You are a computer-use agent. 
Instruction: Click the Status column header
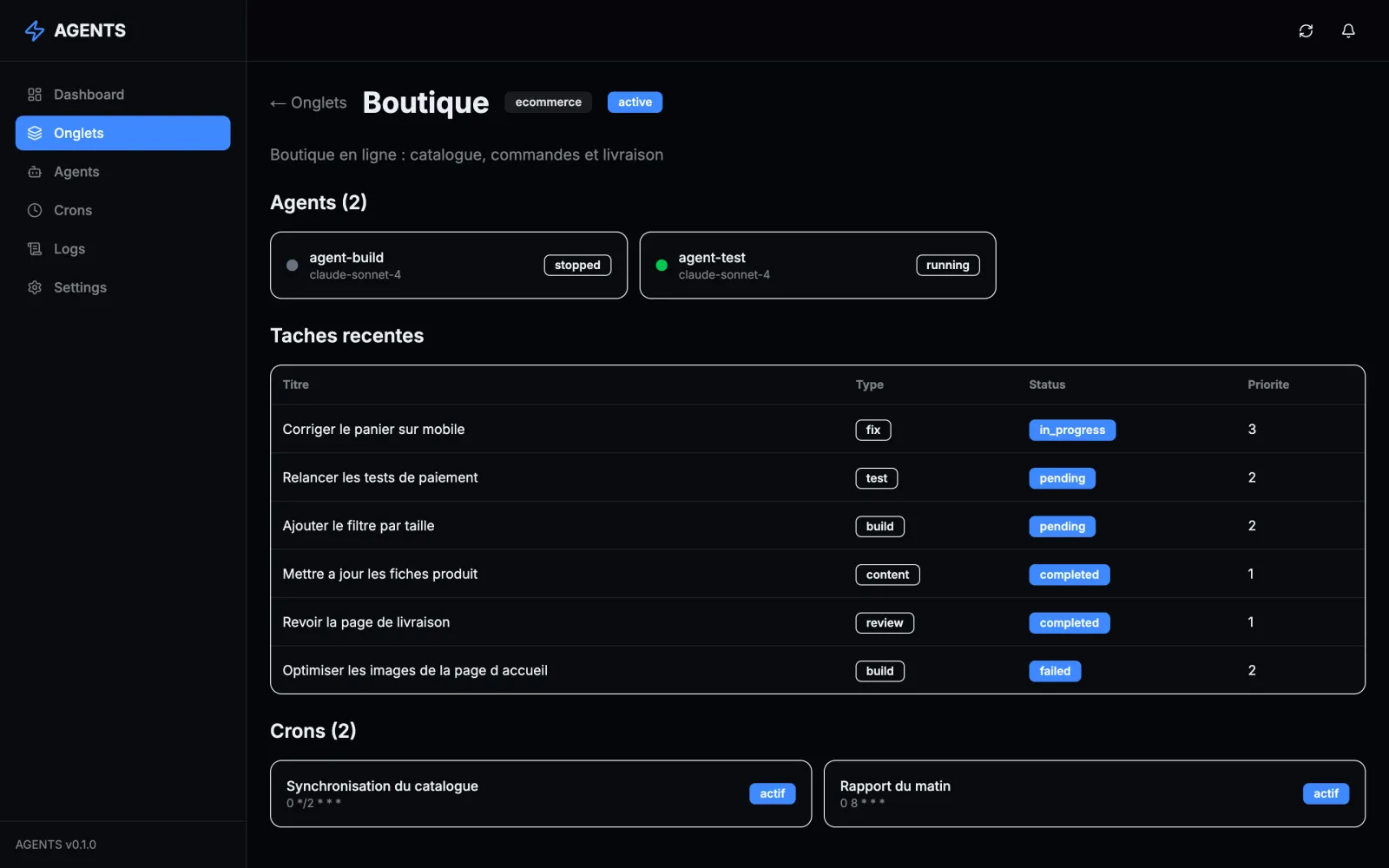coord(1047,385)
